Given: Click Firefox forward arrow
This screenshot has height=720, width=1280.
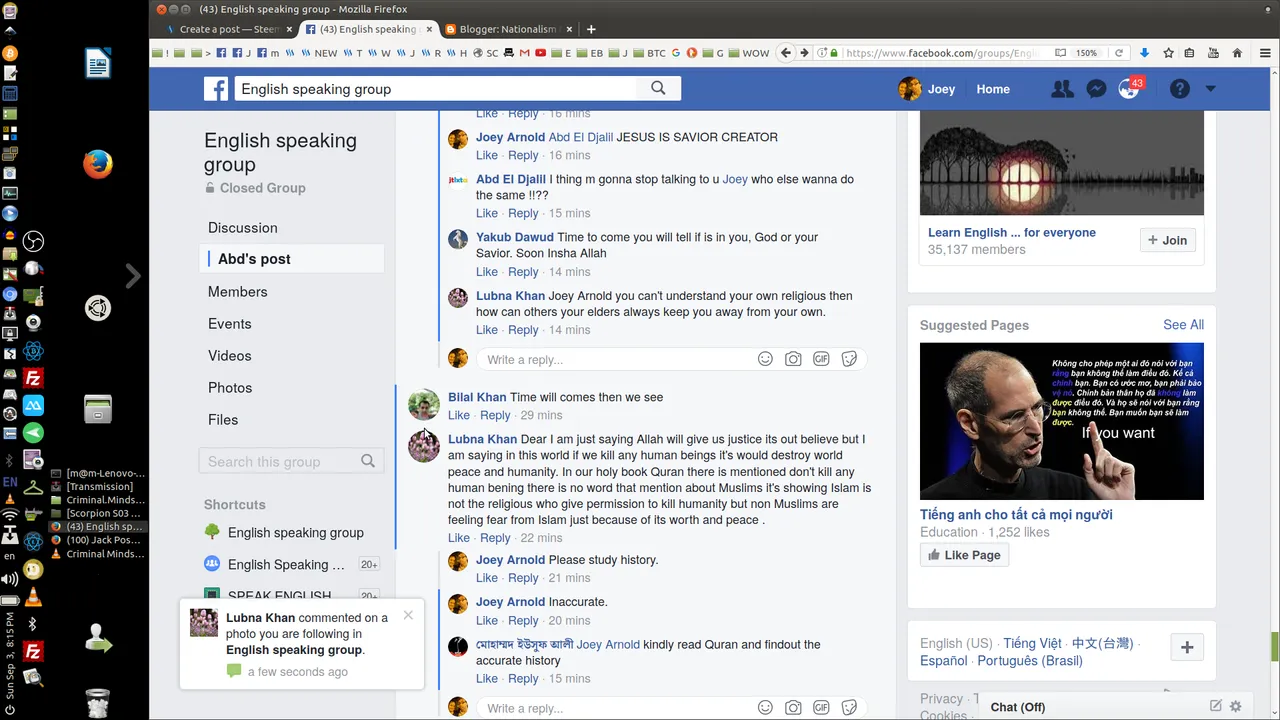Looking at the screenshot, I should pos(804,53).
